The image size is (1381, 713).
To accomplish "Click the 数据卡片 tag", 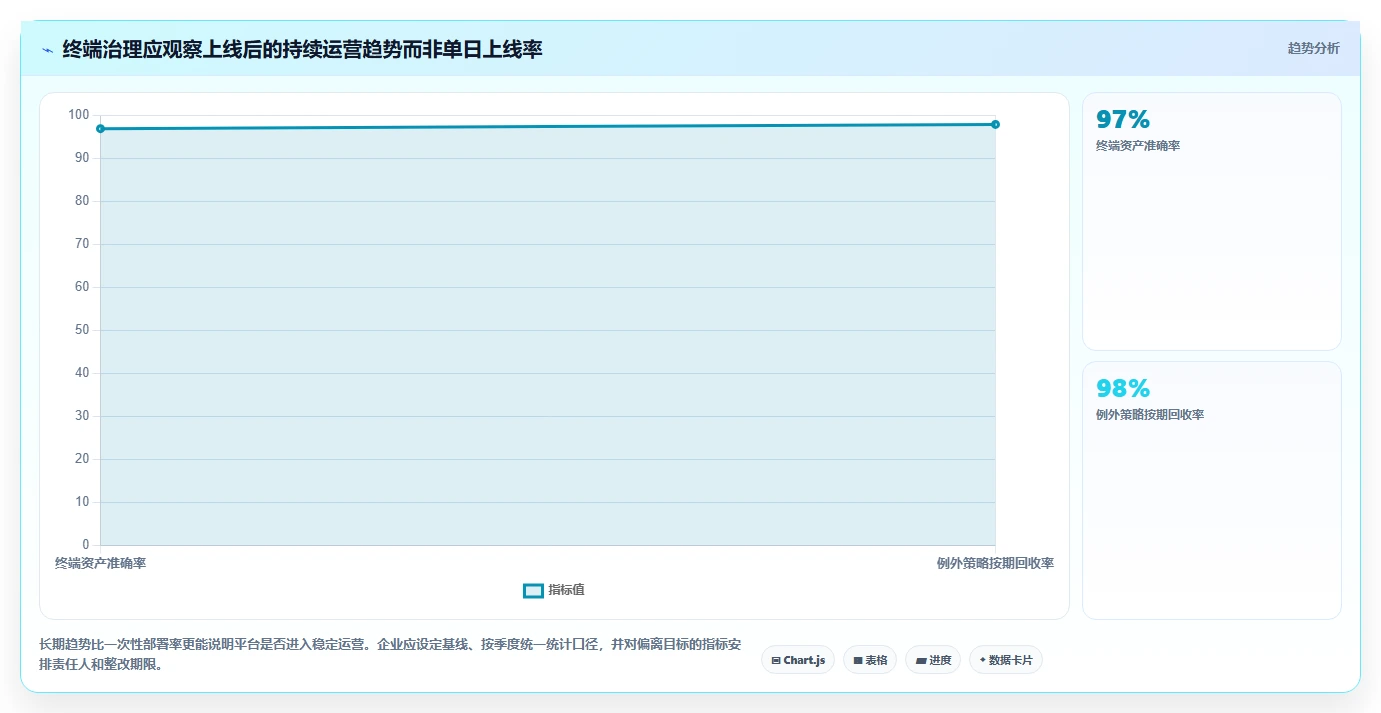I will pos(1005,660).
